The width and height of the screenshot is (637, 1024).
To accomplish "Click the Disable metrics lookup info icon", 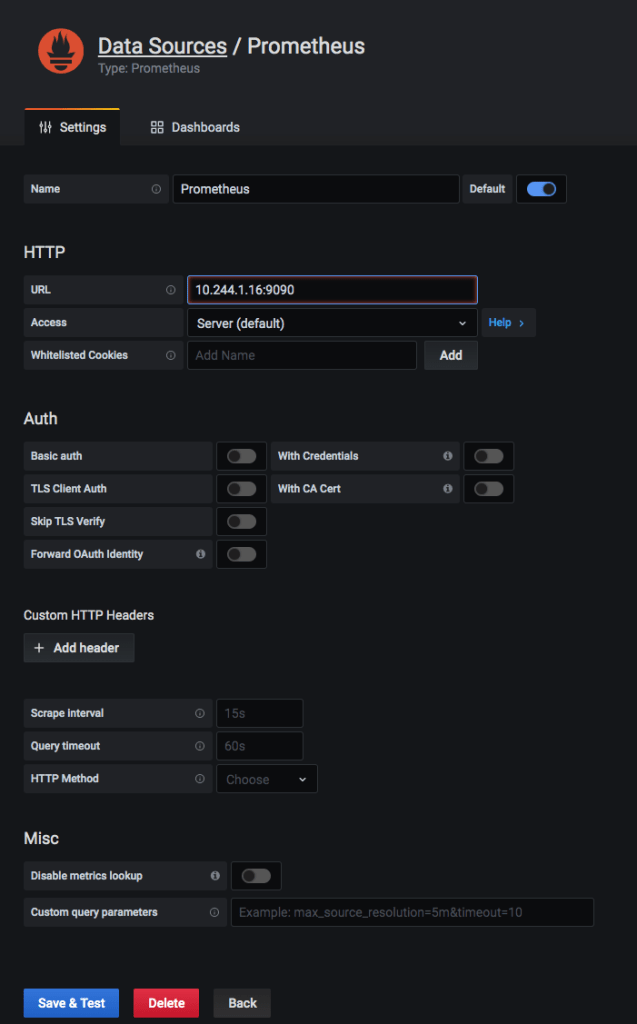I will pyautogui.click(x=215, y=876).
